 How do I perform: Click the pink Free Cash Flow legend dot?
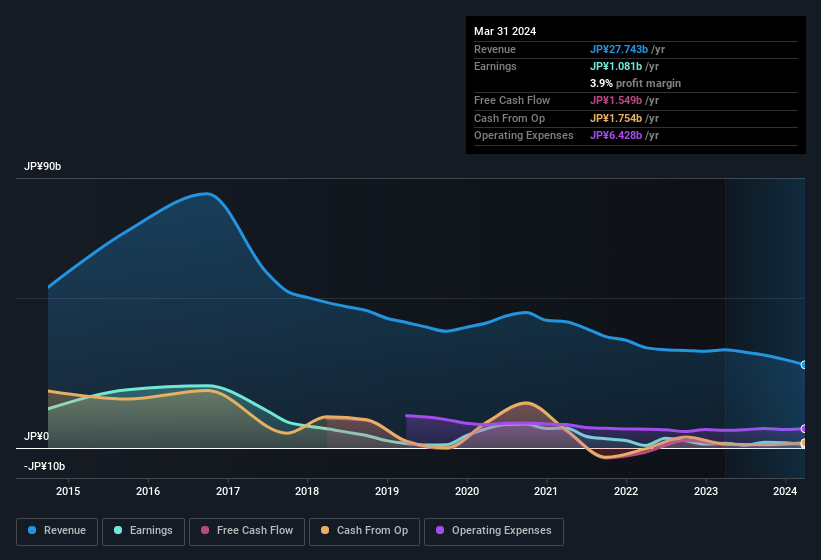click(205, 530)
